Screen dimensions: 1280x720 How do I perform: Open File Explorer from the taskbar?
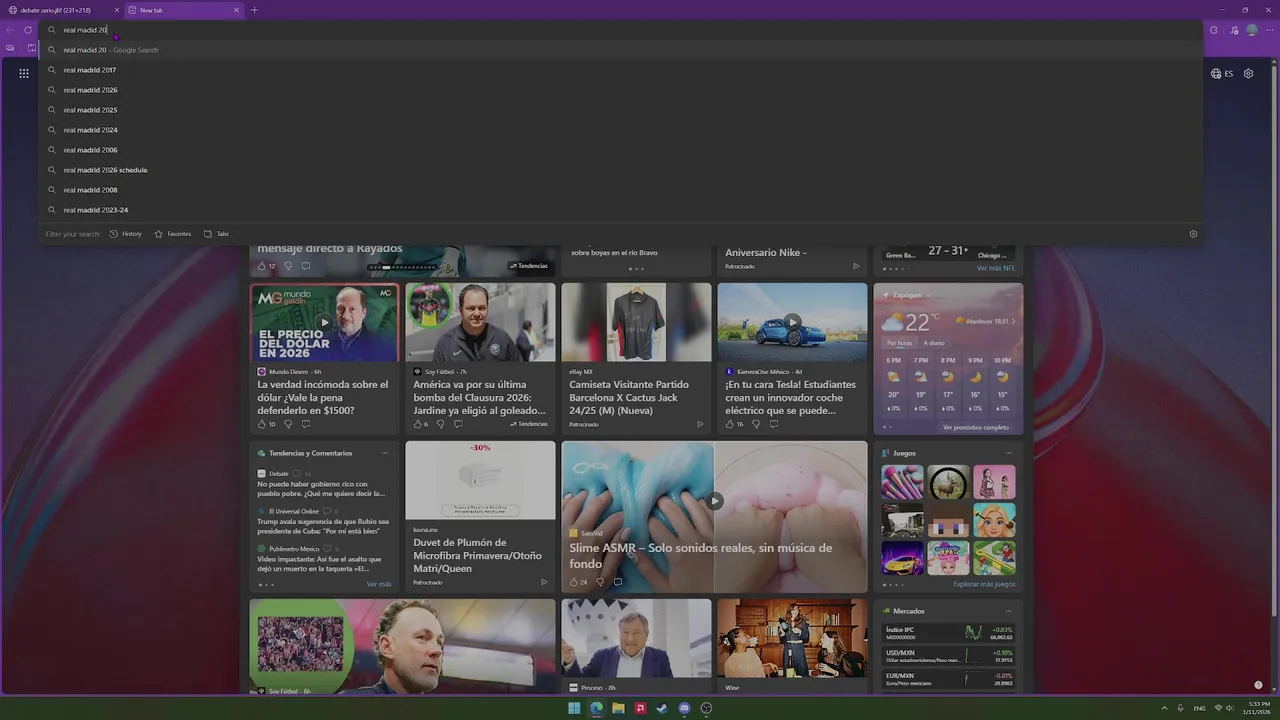coord(618,708)
